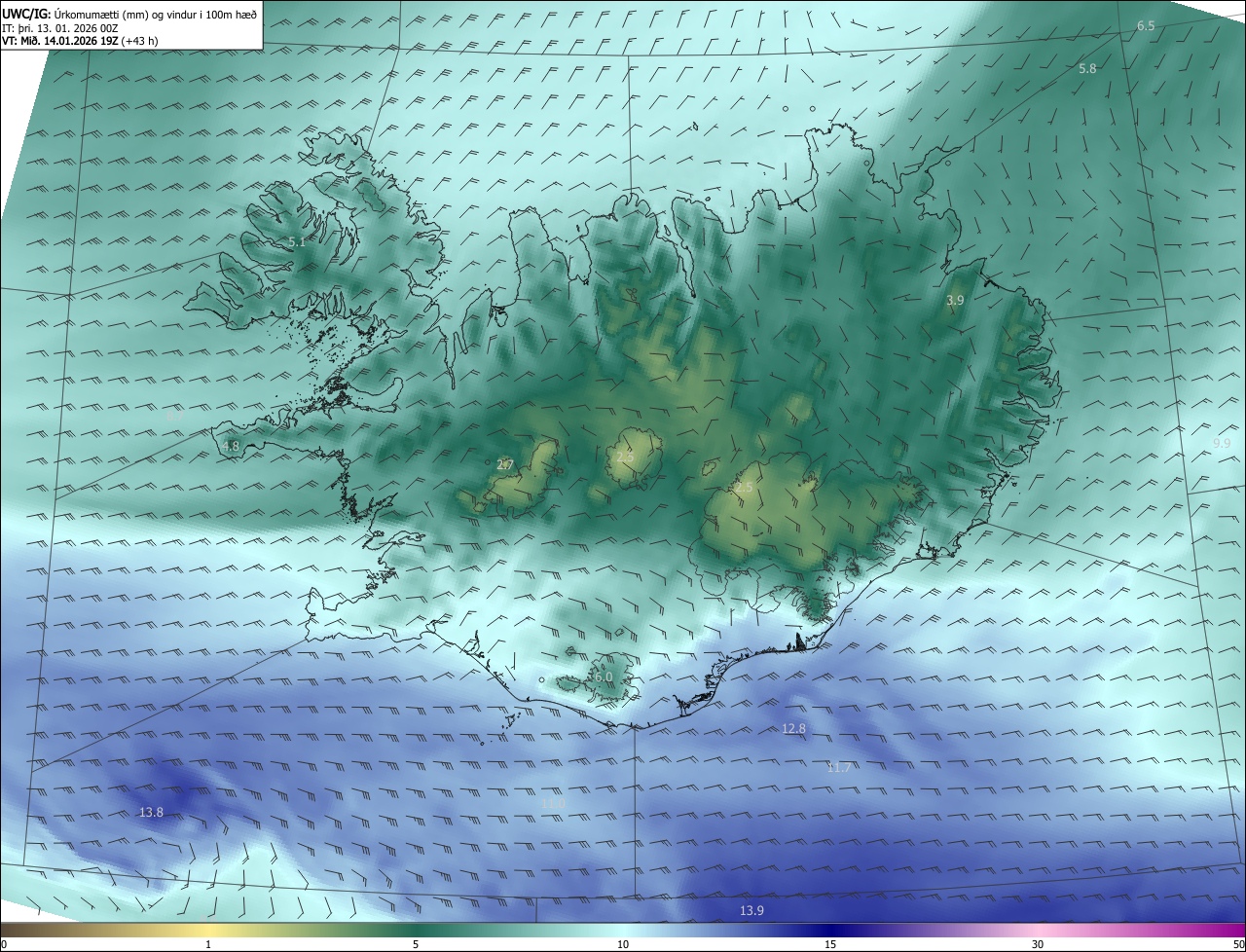The height and width of the screenshot is (952, 1246).
Task: Click the title "Úrkomumætti (mm) og vindur í 100m hæð"
Action: click(x=155, y=14)
